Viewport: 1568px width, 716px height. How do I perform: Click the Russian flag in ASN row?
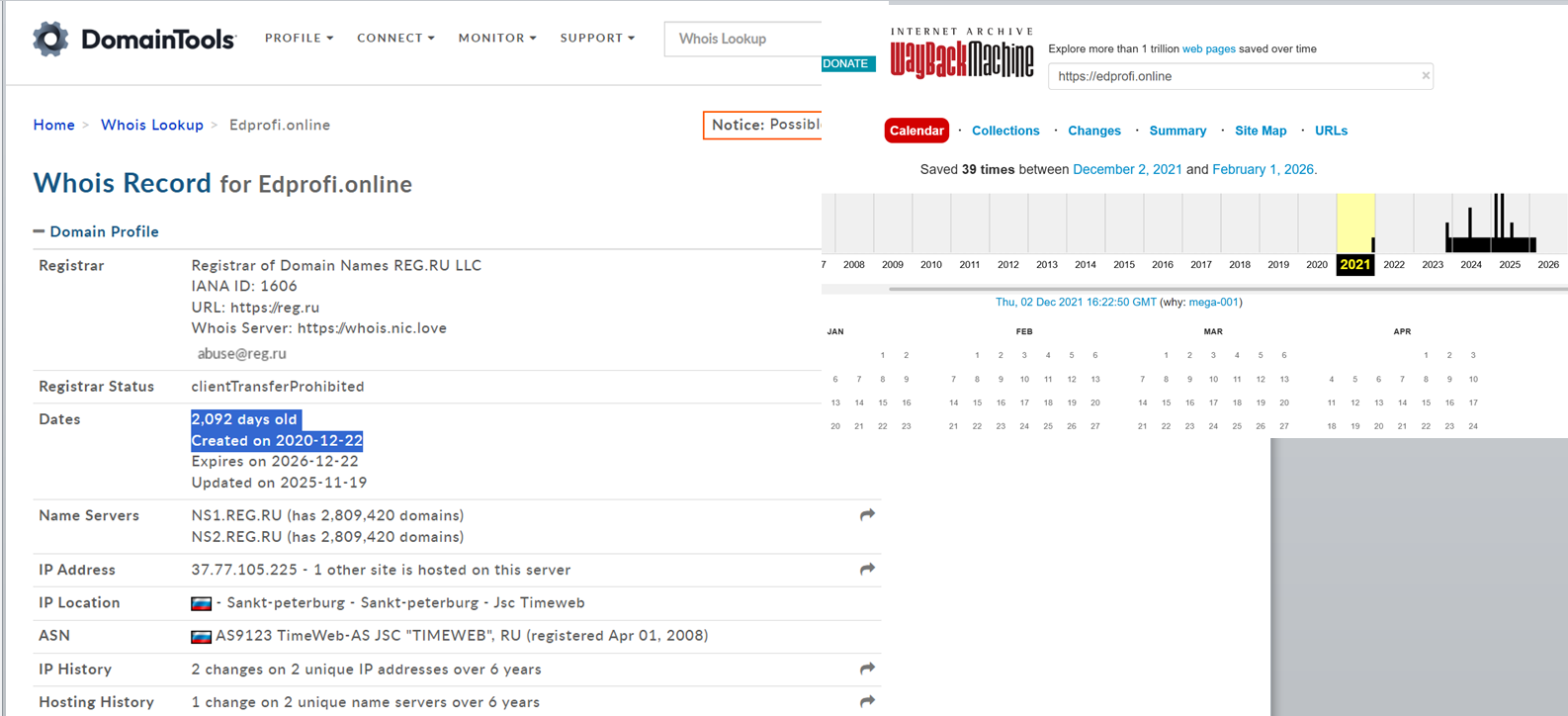201,636
